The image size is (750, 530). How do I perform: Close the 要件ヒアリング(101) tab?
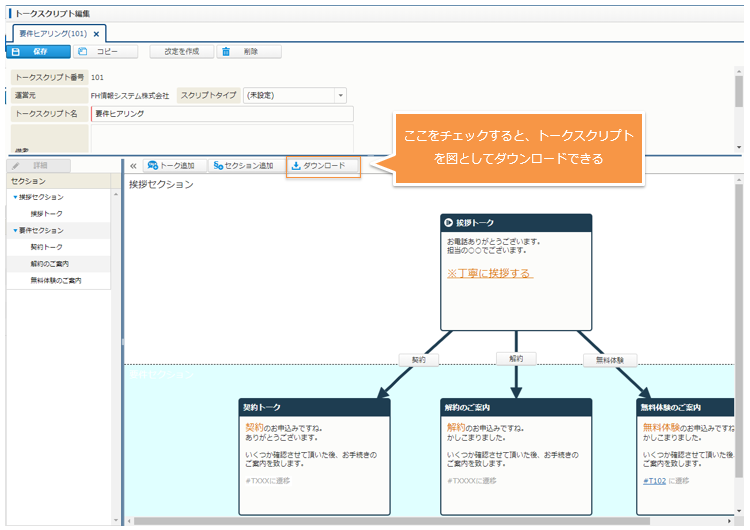pos(96,34)
